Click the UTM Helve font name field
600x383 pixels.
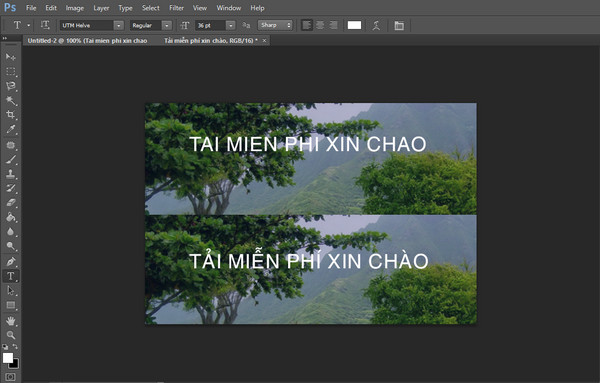(87, 25)
